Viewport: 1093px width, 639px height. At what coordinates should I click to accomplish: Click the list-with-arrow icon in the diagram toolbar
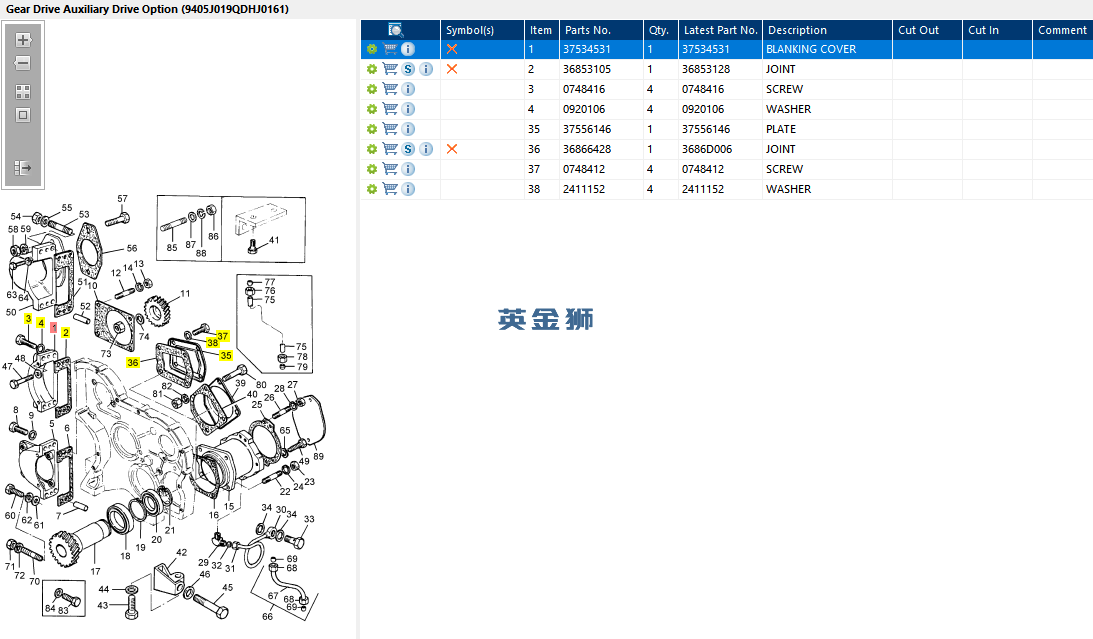23,168
